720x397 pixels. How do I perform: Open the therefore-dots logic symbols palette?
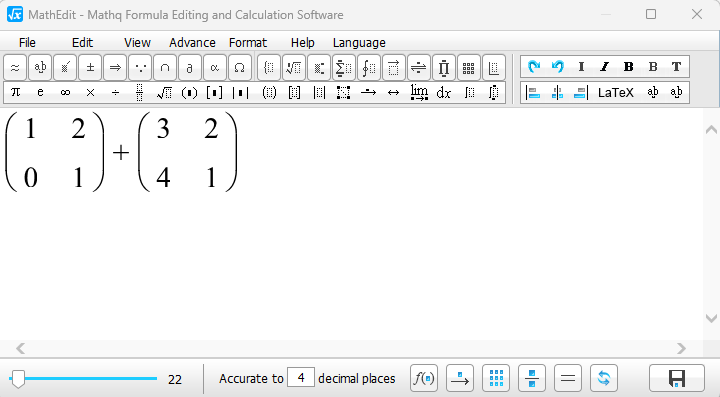click(140, 68)
